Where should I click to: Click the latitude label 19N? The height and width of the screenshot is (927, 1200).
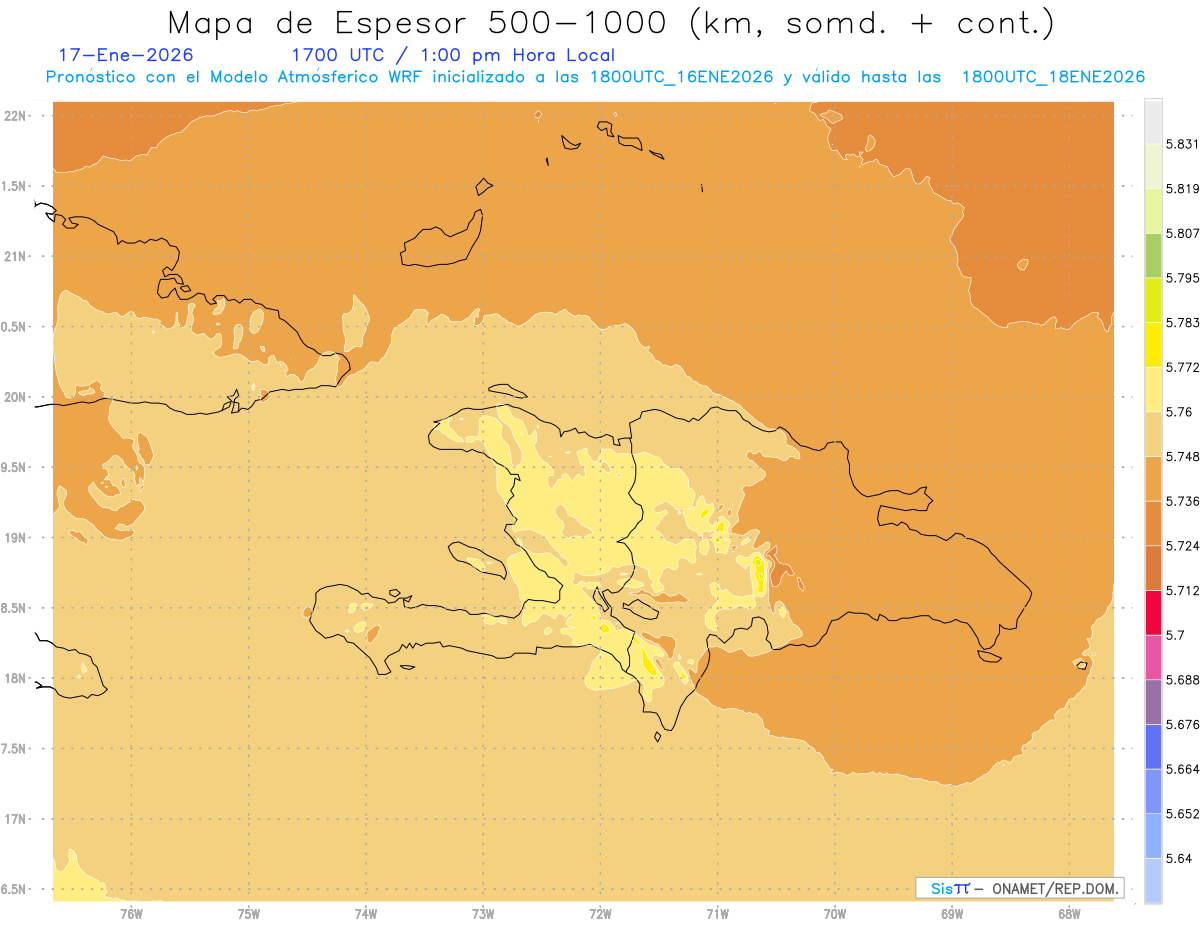(16, 538)
